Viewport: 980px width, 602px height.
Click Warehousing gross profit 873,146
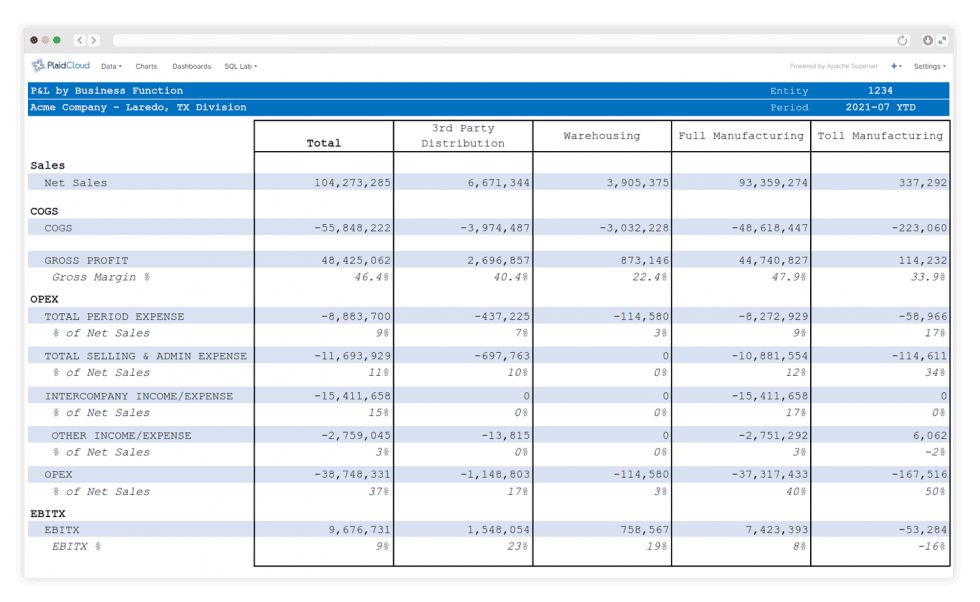(x=644, y=260)
